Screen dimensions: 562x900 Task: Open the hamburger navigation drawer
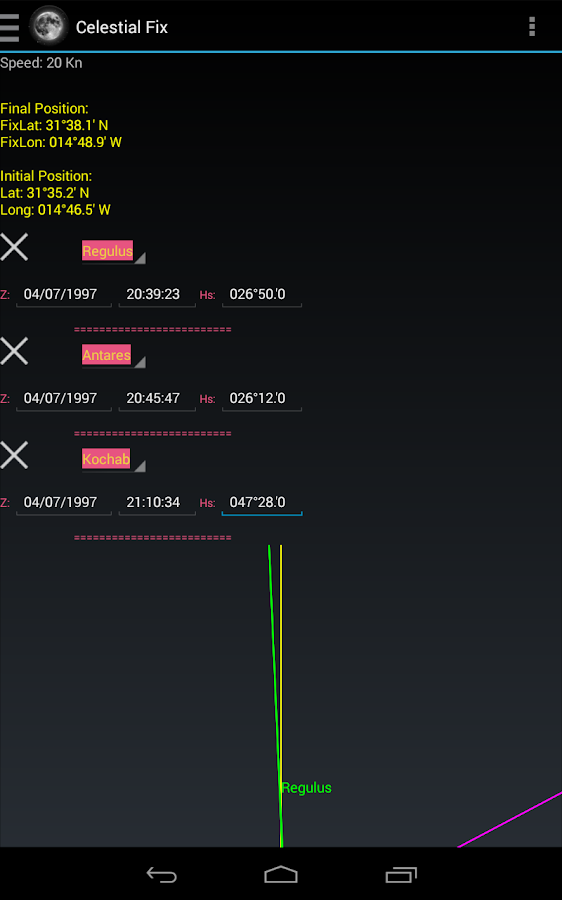coord(10,27)
